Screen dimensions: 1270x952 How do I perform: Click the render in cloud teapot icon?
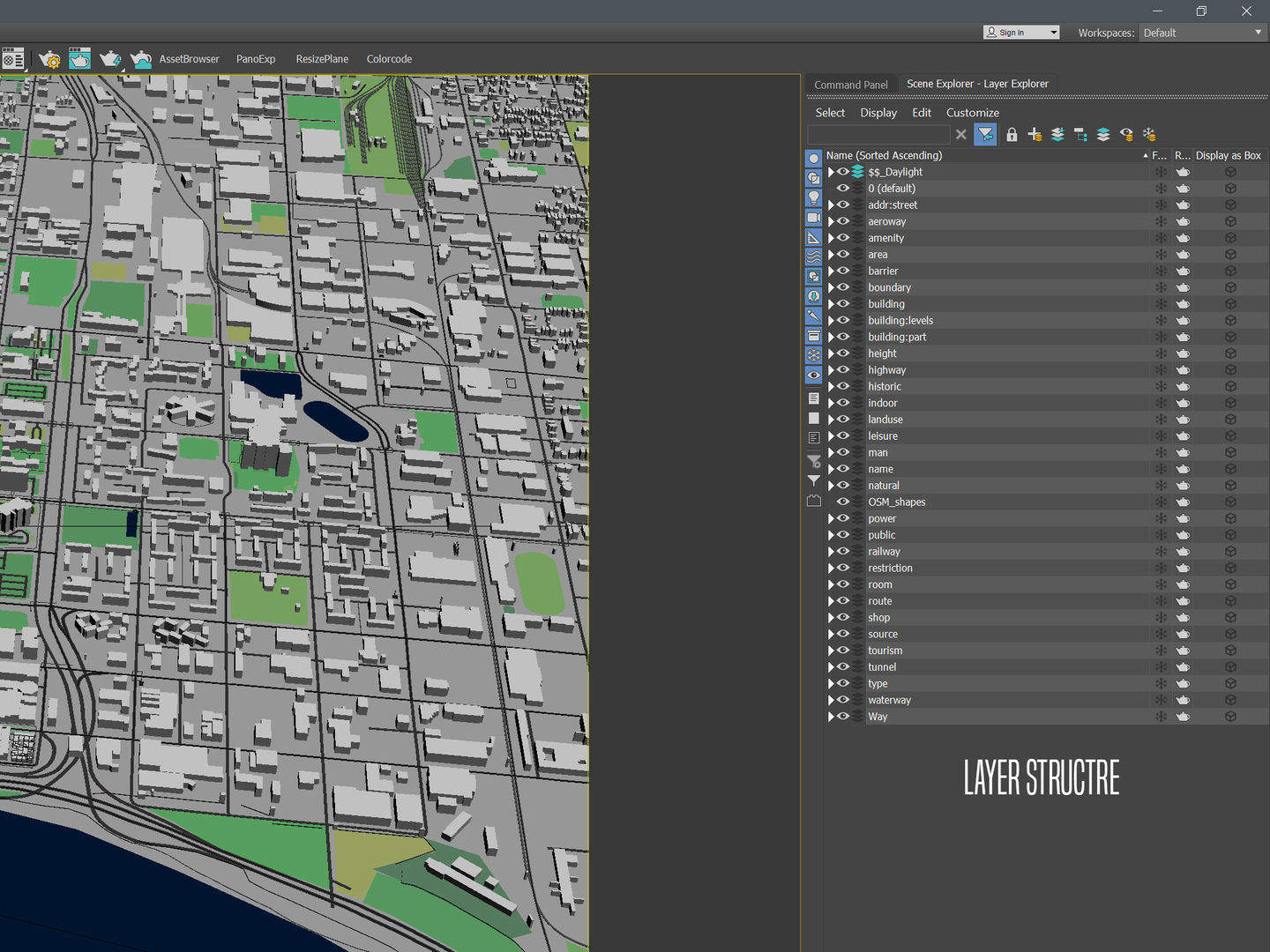[x=141, y=59]
